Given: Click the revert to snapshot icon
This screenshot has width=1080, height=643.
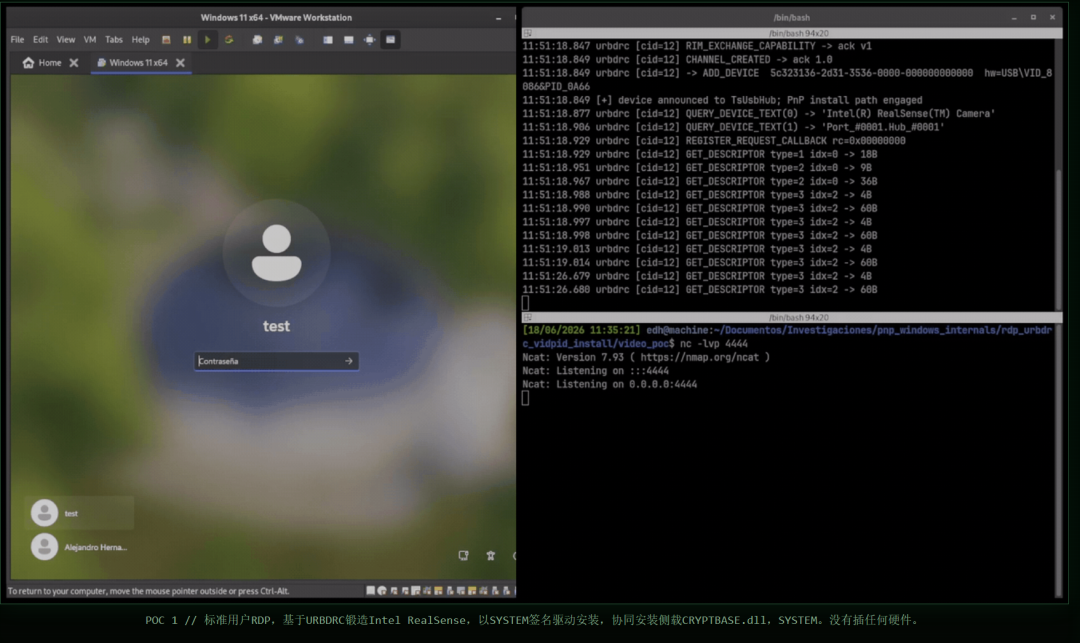Looking at the screenshot, I should click(278, 40).
